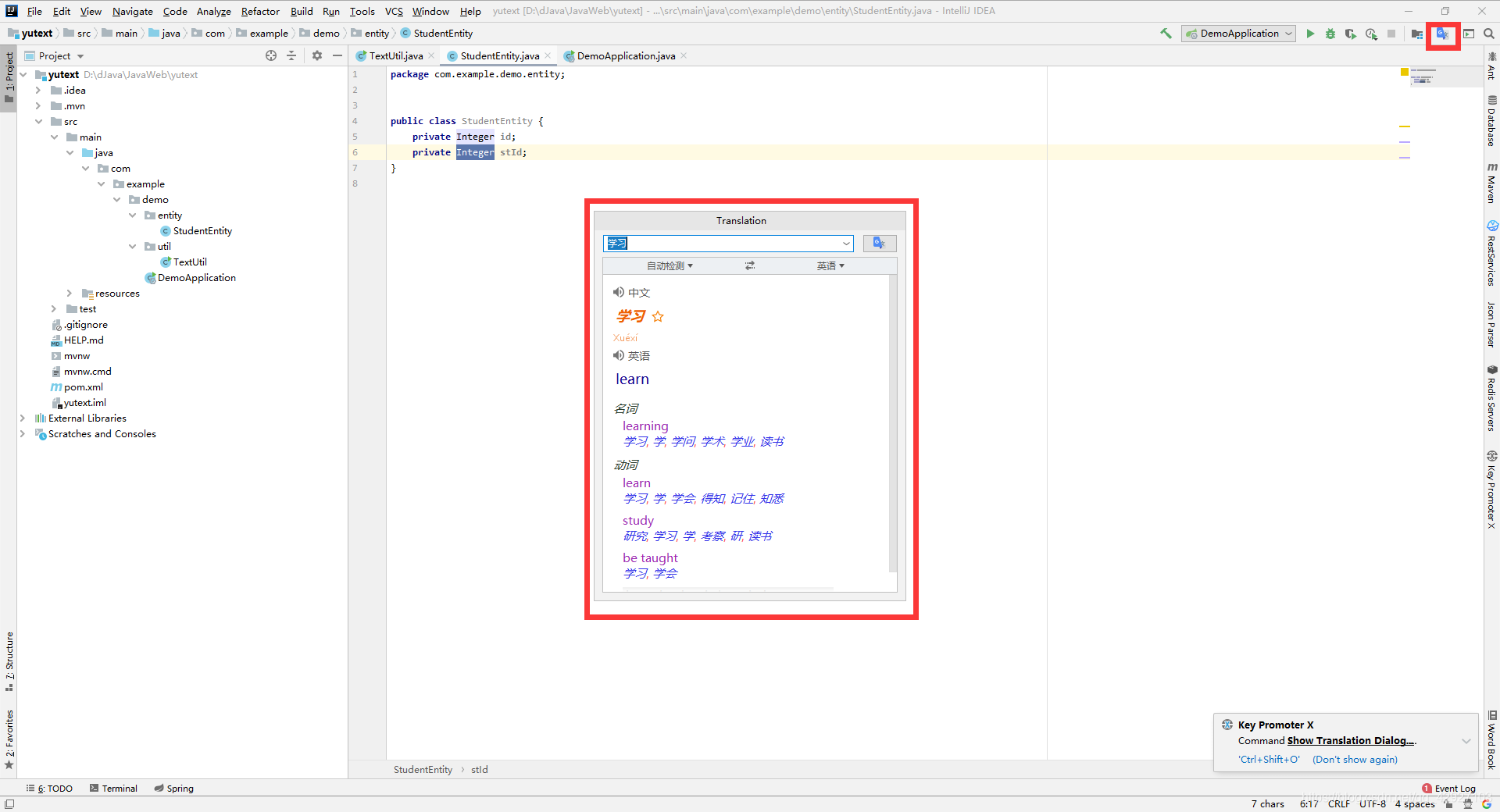Toggle the Structure tool window
Screen dimensions: 1500x812
pyautogui.click(x=9, y=662)
